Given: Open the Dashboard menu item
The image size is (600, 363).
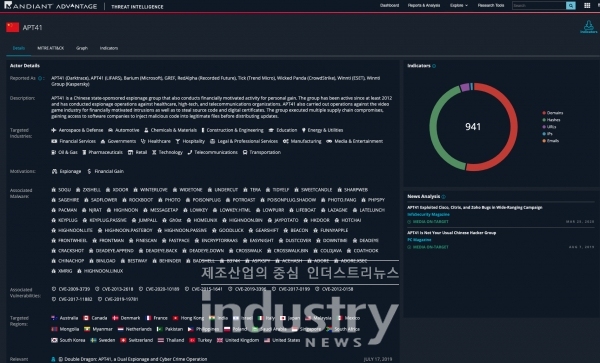Looking at the screenshot, I should click(389, 5).
